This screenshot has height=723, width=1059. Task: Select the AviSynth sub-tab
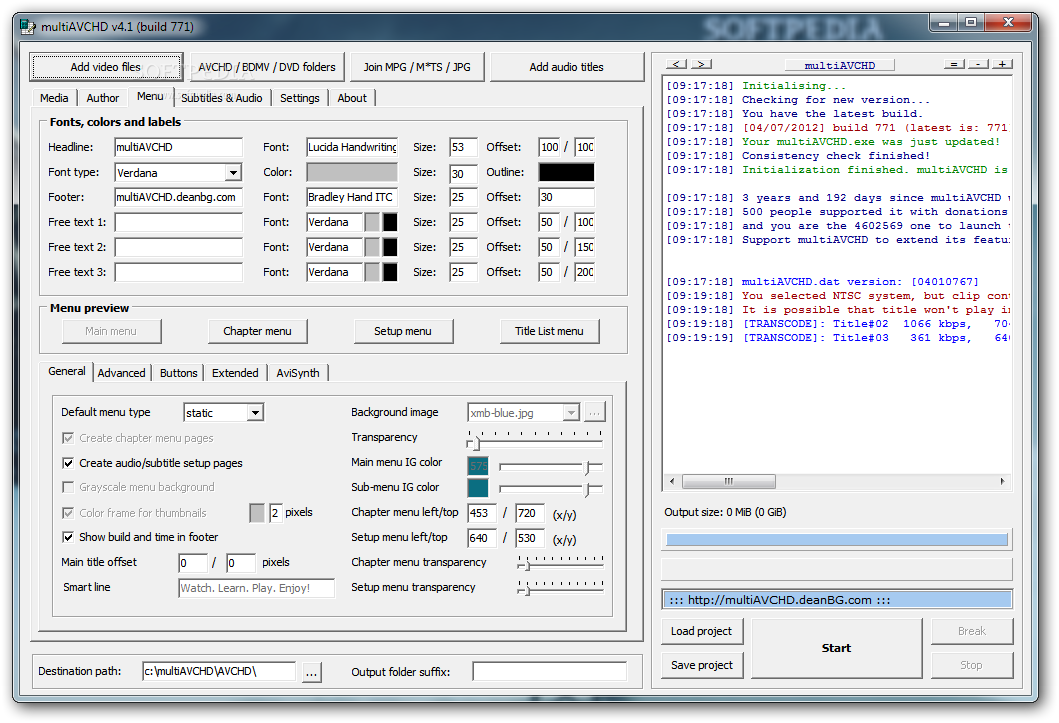point(298,373)
